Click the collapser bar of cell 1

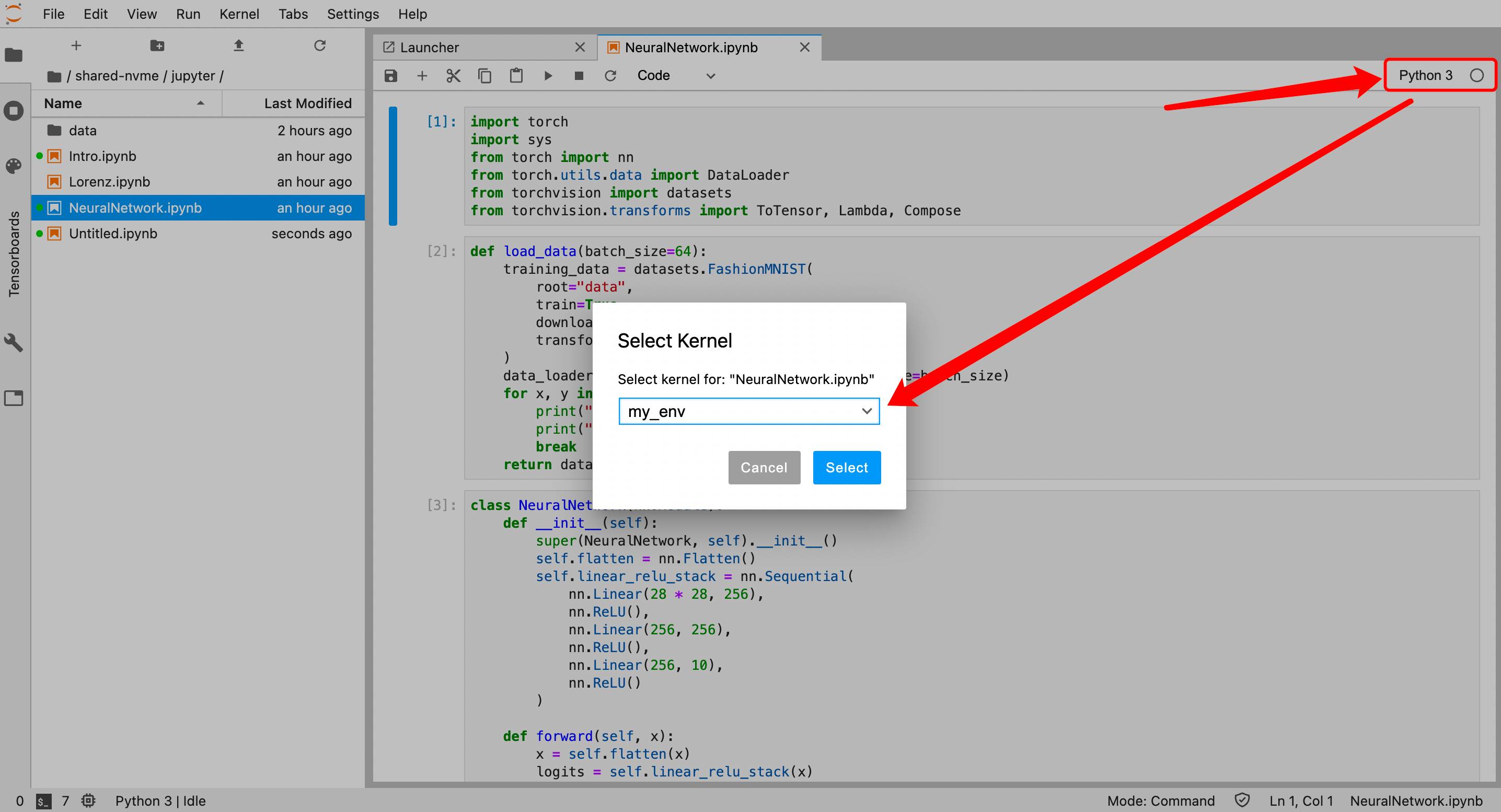(394, 166)
